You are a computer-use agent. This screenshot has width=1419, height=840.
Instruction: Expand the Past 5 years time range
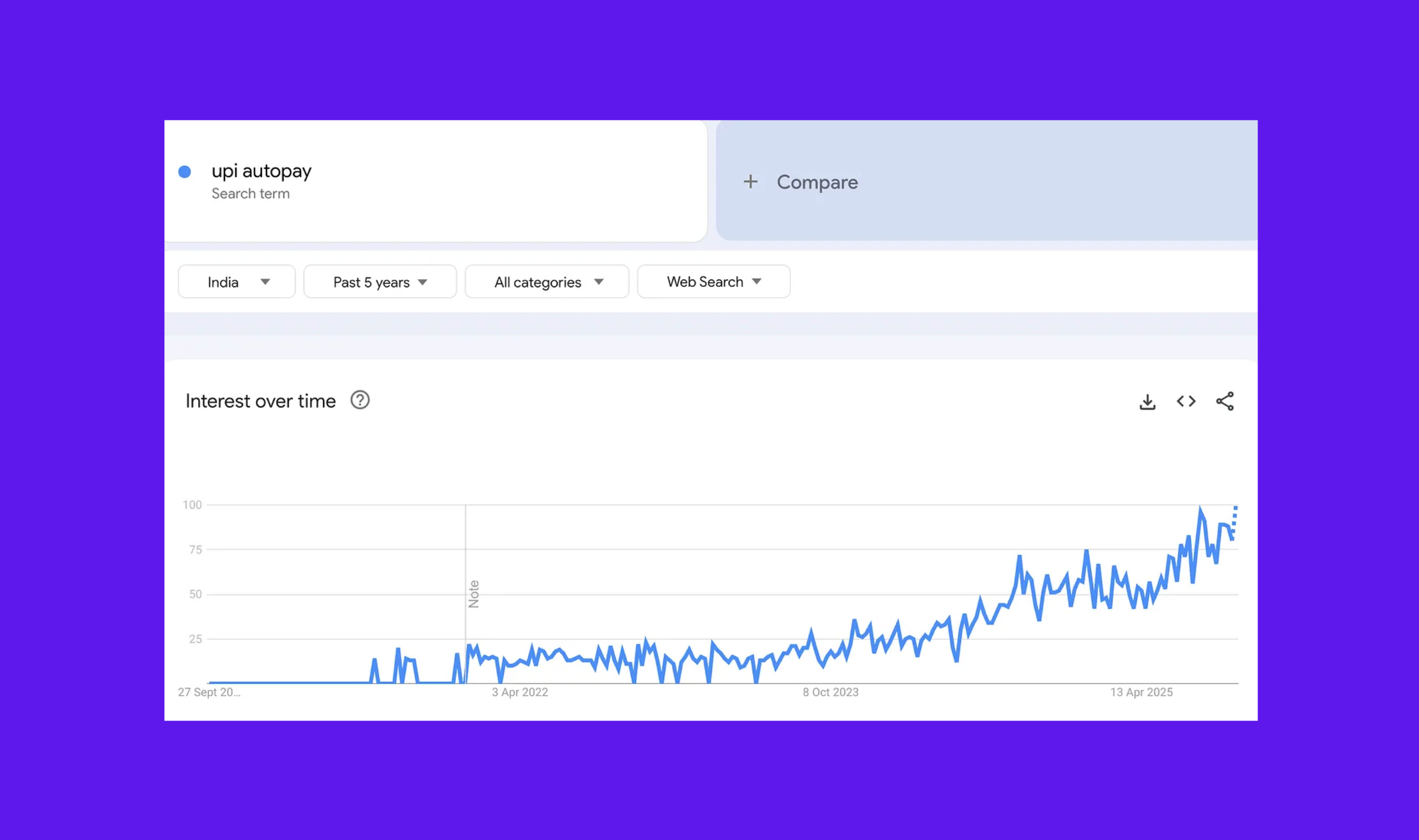coord(379,282)
